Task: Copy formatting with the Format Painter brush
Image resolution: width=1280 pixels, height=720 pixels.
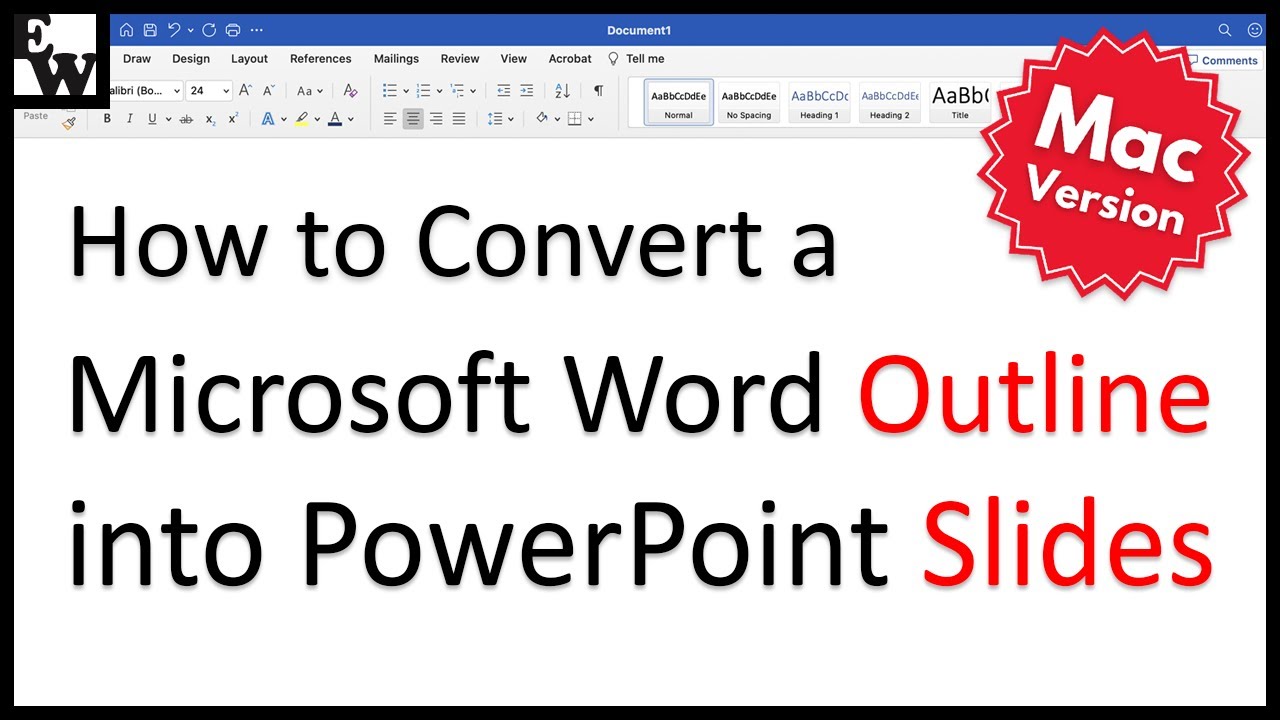Action: point(69,123)
